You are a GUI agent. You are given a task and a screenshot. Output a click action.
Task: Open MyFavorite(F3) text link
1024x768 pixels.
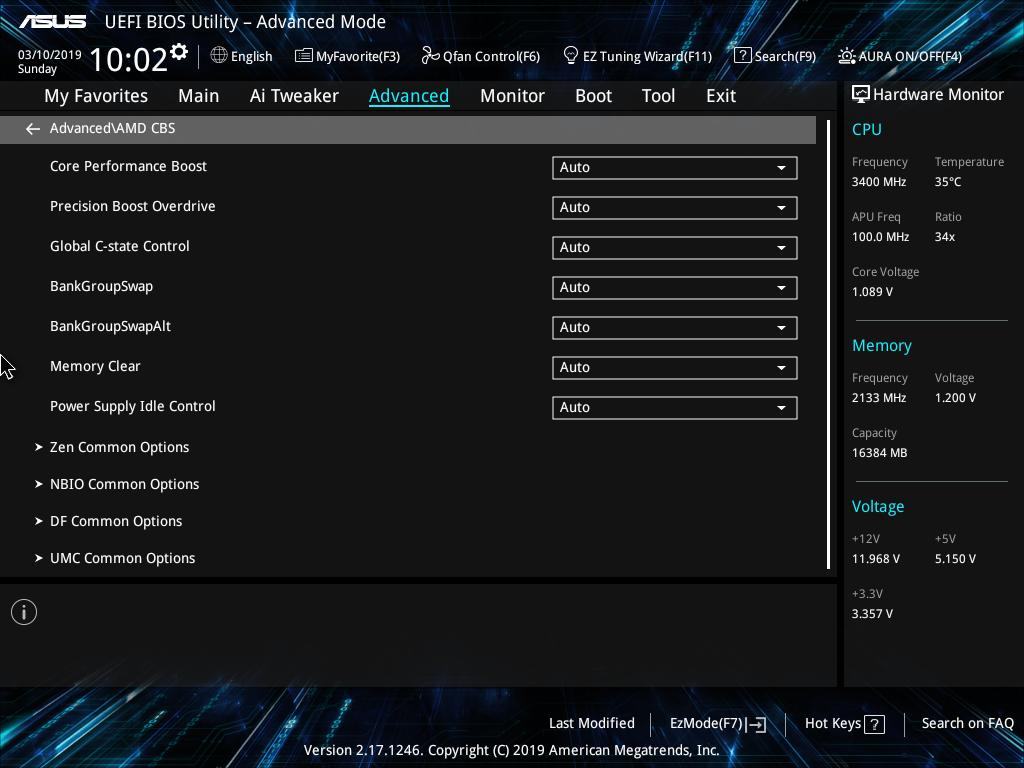[x=358, y=57]
